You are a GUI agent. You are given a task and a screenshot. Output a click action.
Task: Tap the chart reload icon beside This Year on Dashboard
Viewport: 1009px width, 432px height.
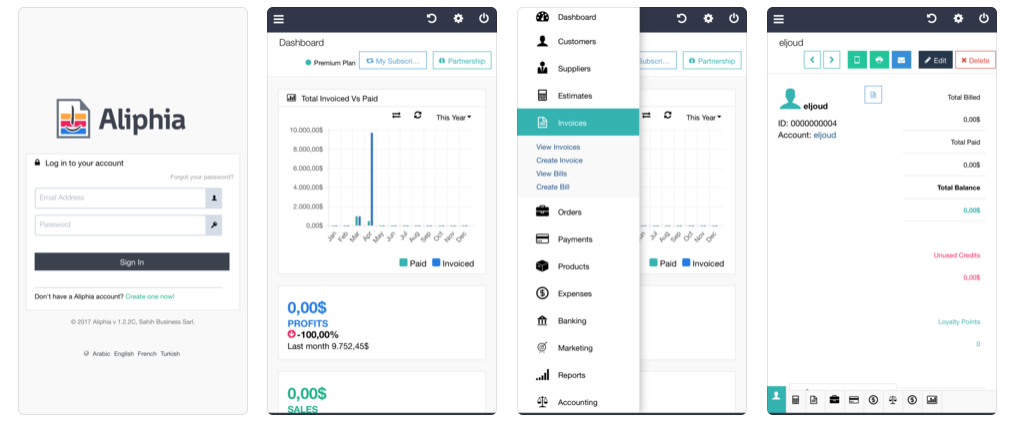click(418, 115)
